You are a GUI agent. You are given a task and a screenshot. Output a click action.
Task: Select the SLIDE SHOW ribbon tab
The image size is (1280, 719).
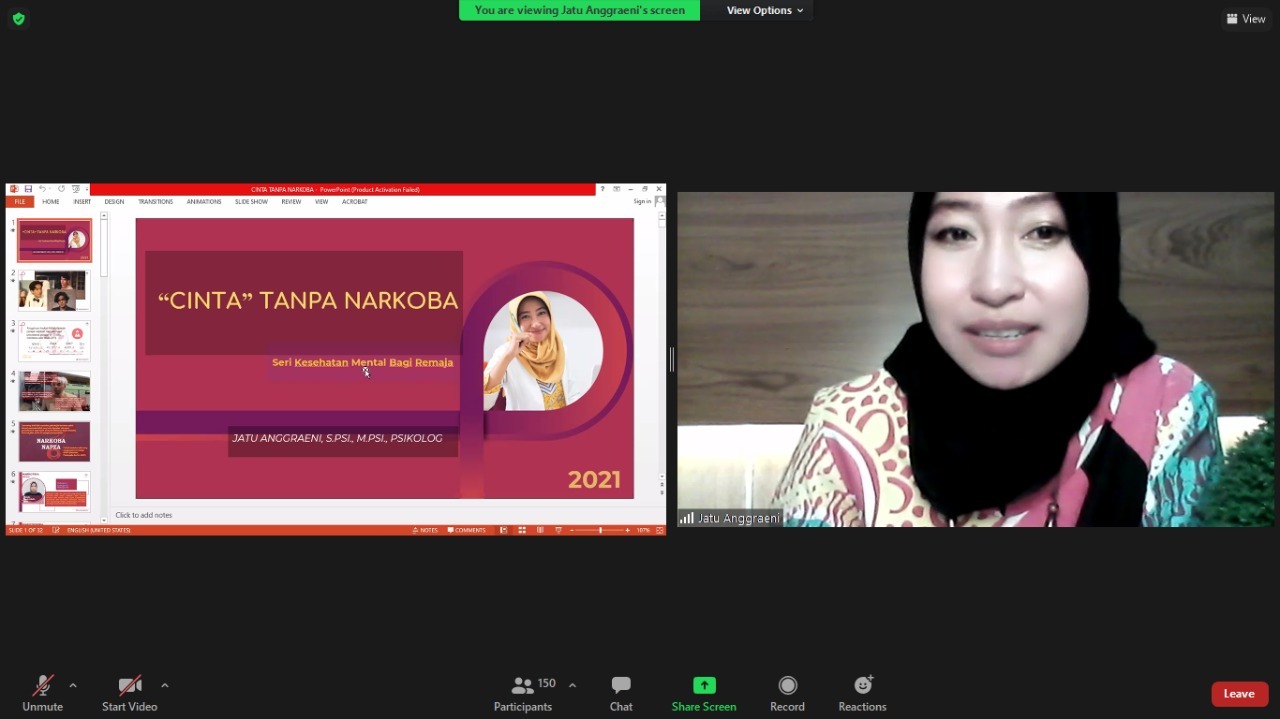(251, 202)
